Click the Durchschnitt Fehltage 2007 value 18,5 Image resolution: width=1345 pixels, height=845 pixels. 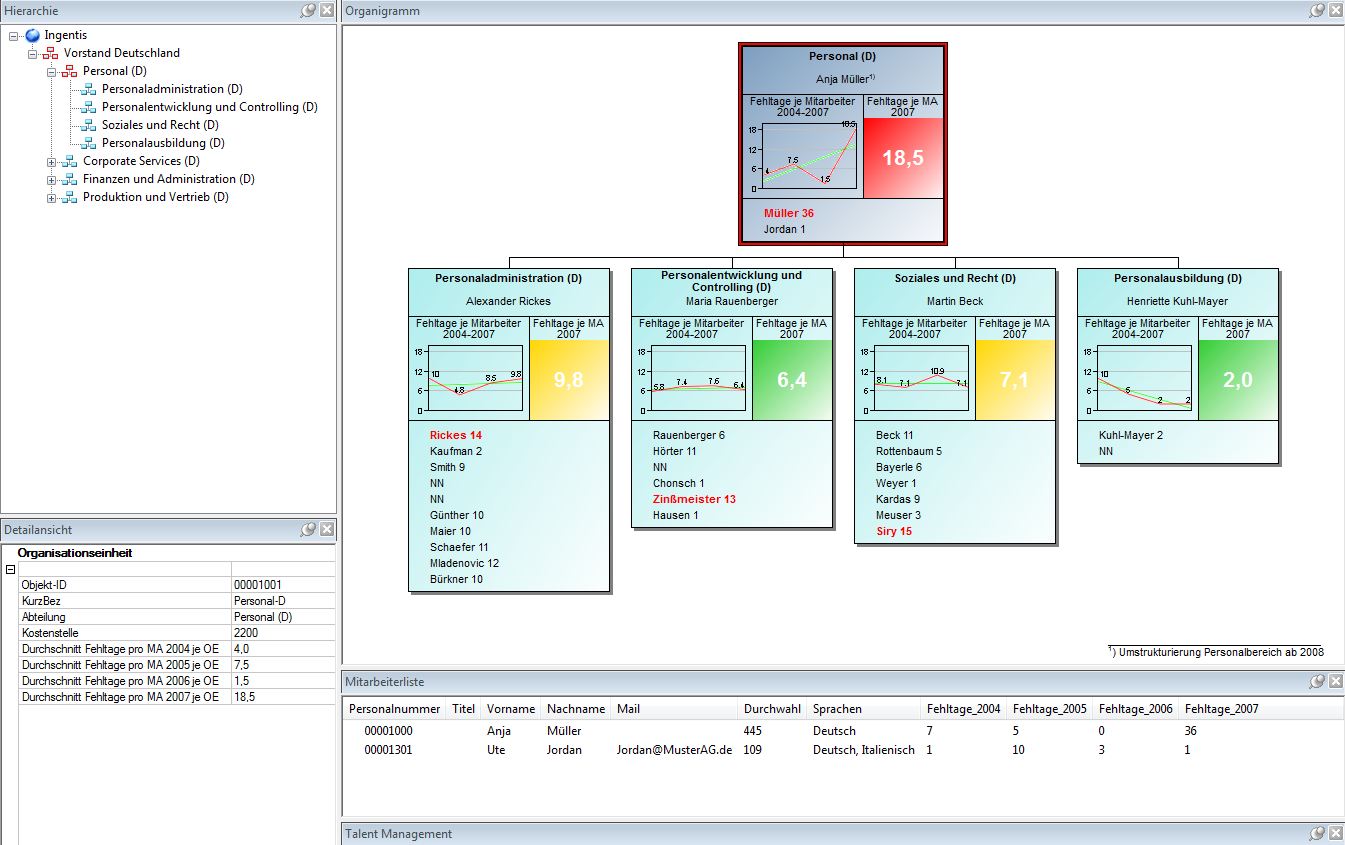pos(245,697)
